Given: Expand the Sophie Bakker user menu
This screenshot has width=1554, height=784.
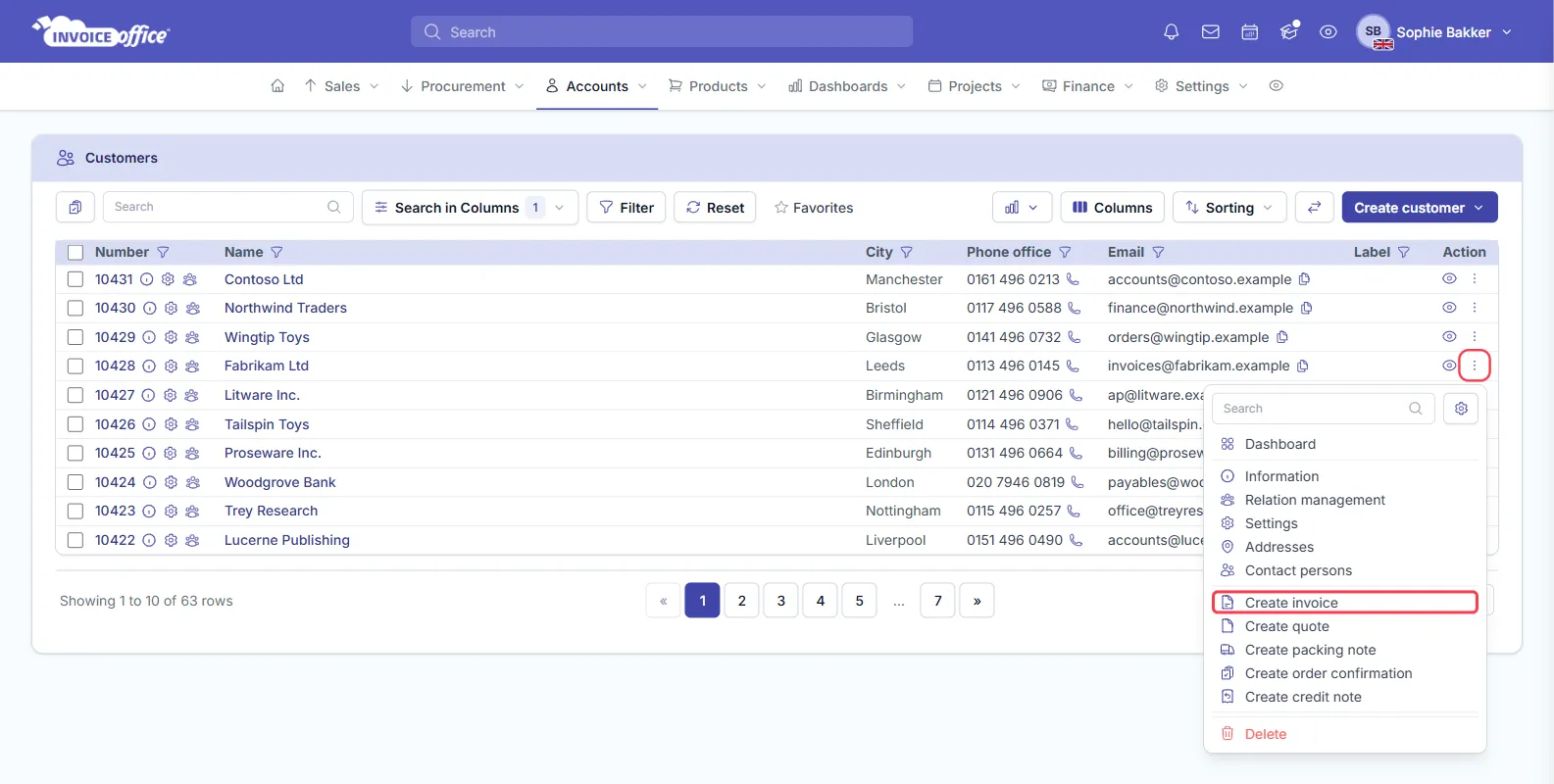Looking at the screenshot, I should tap(1434, 32).
